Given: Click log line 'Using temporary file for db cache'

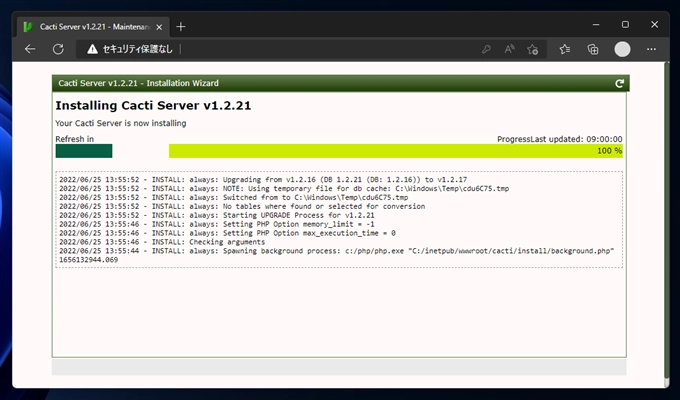Looking at the screenshot, I should coord(284,189).
